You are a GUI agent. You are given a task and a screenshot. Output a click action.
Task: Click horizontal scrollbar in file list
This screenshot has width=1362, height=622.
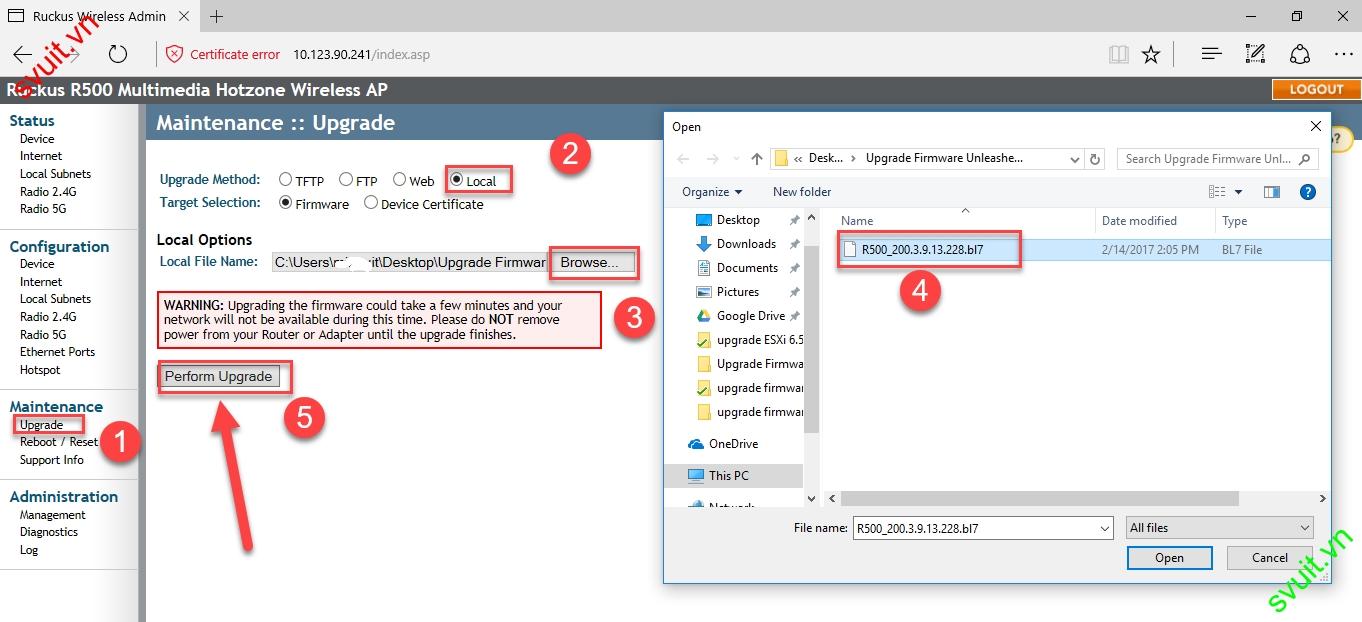1040,498
